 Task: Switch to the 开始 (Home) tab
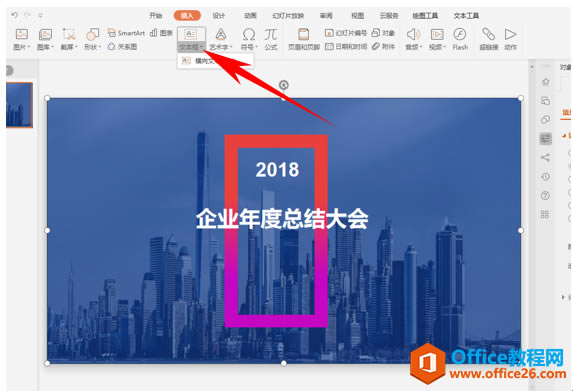pos(155,15)
